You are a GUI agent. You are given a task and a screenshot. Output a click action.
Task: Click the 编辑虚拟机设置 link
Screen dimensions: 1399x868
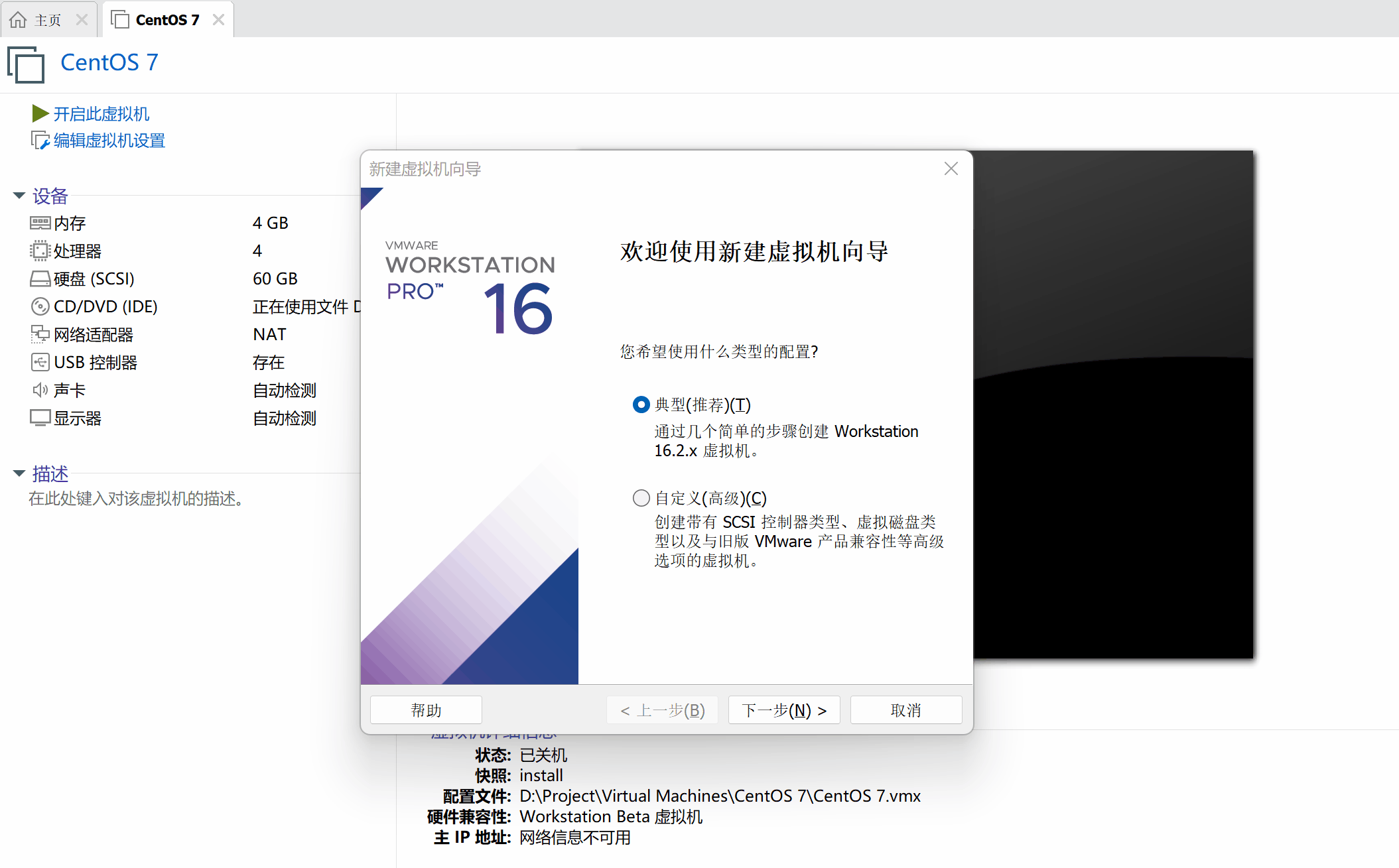(x=109, y=141)
